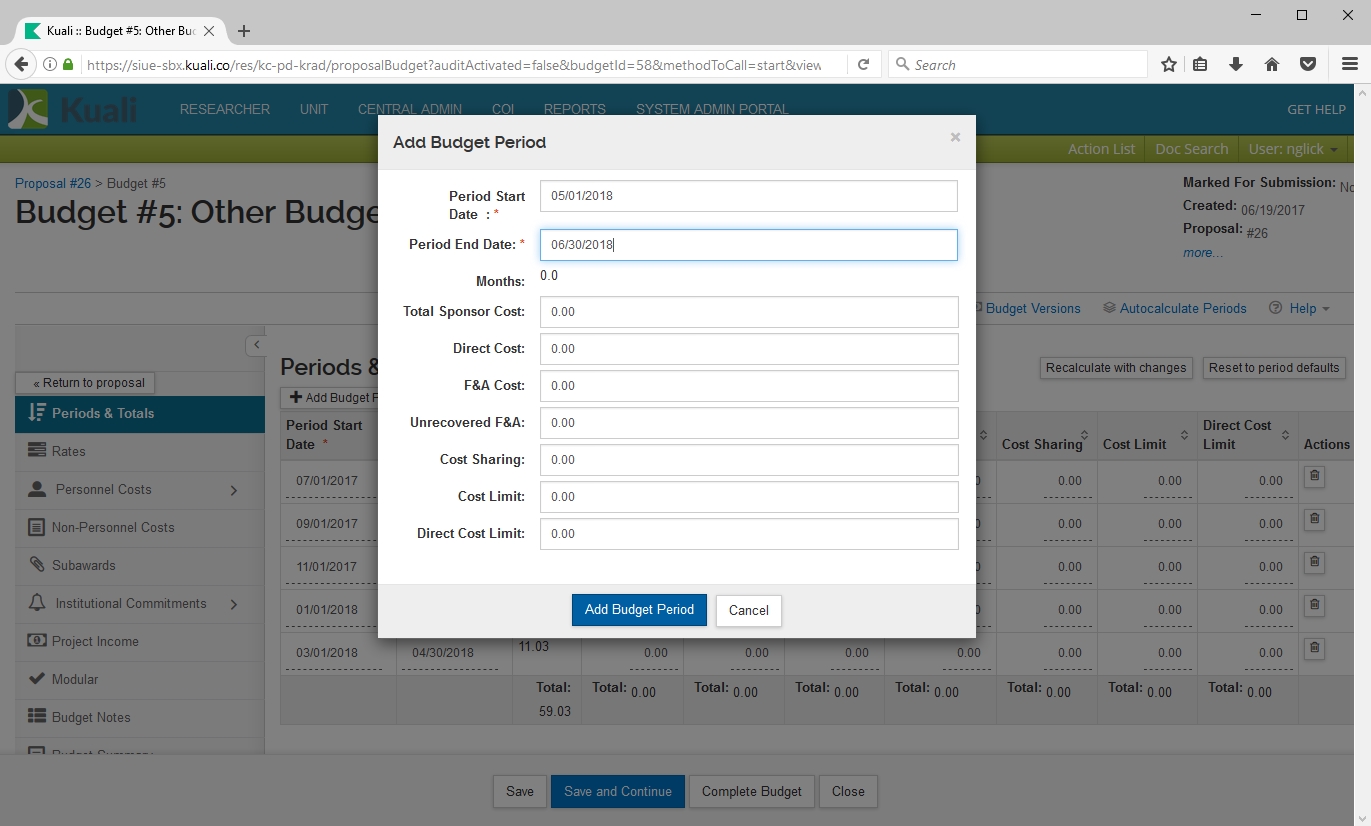This screenshot has width=1371, height=826.
Task: Click the Firefox bookmark star icon
Action: point(1168,65)
